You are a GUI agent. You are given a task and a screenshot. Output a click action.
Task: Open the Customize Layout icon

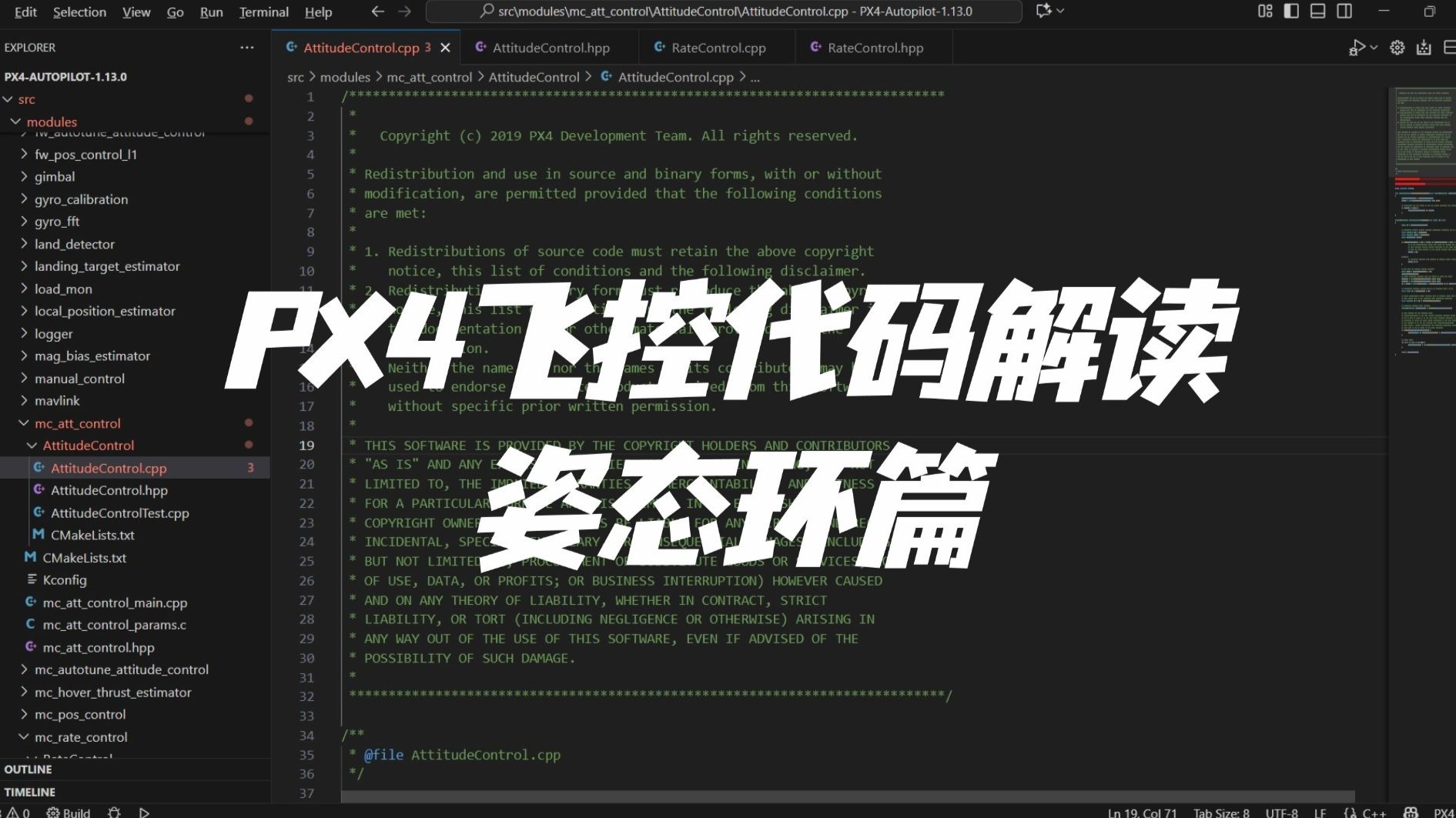click(x=1265, y=11)
